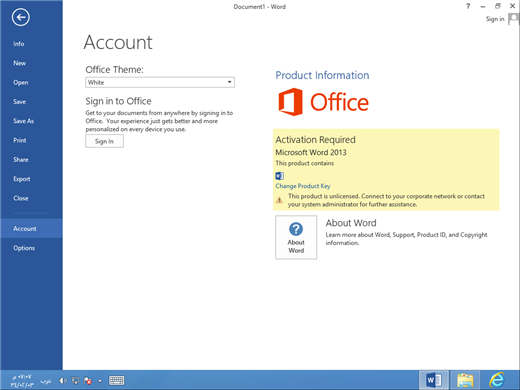Choose Open from the sidebar
520x390 pixels.
click(21, 82)
